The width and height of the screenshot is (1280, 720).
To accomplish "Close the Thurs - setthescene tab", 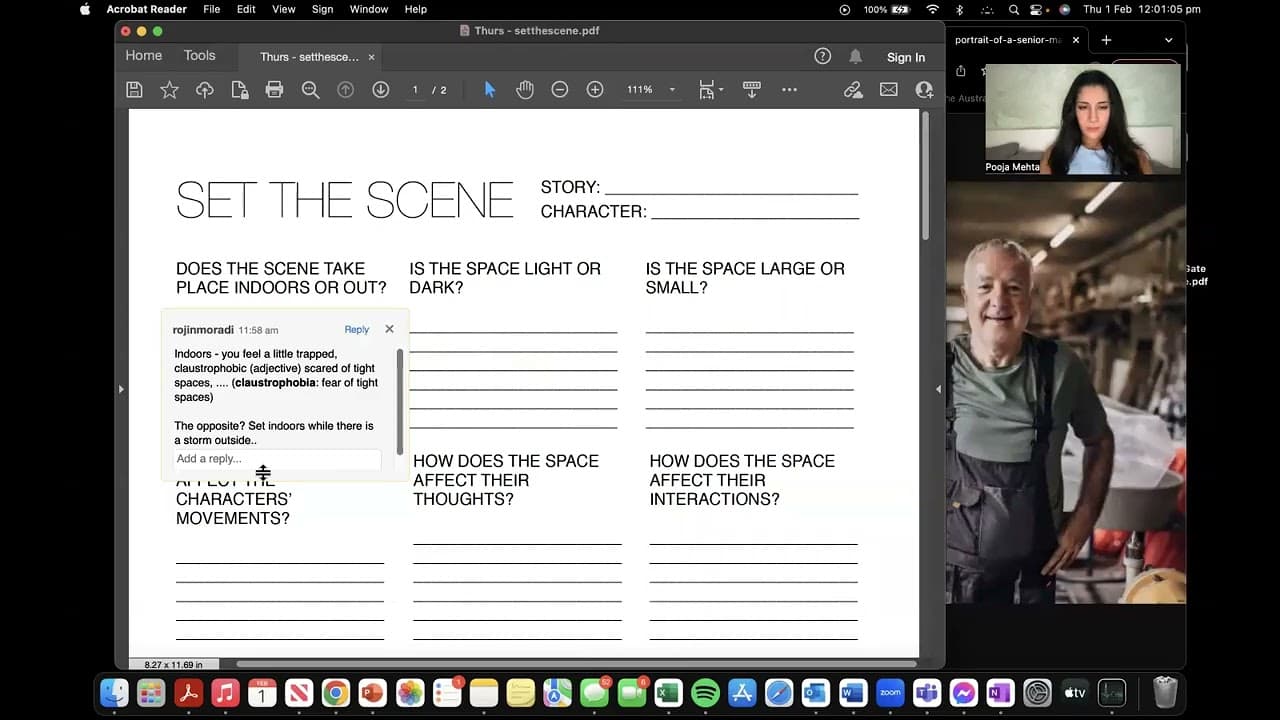I will [x=372, y=57].
